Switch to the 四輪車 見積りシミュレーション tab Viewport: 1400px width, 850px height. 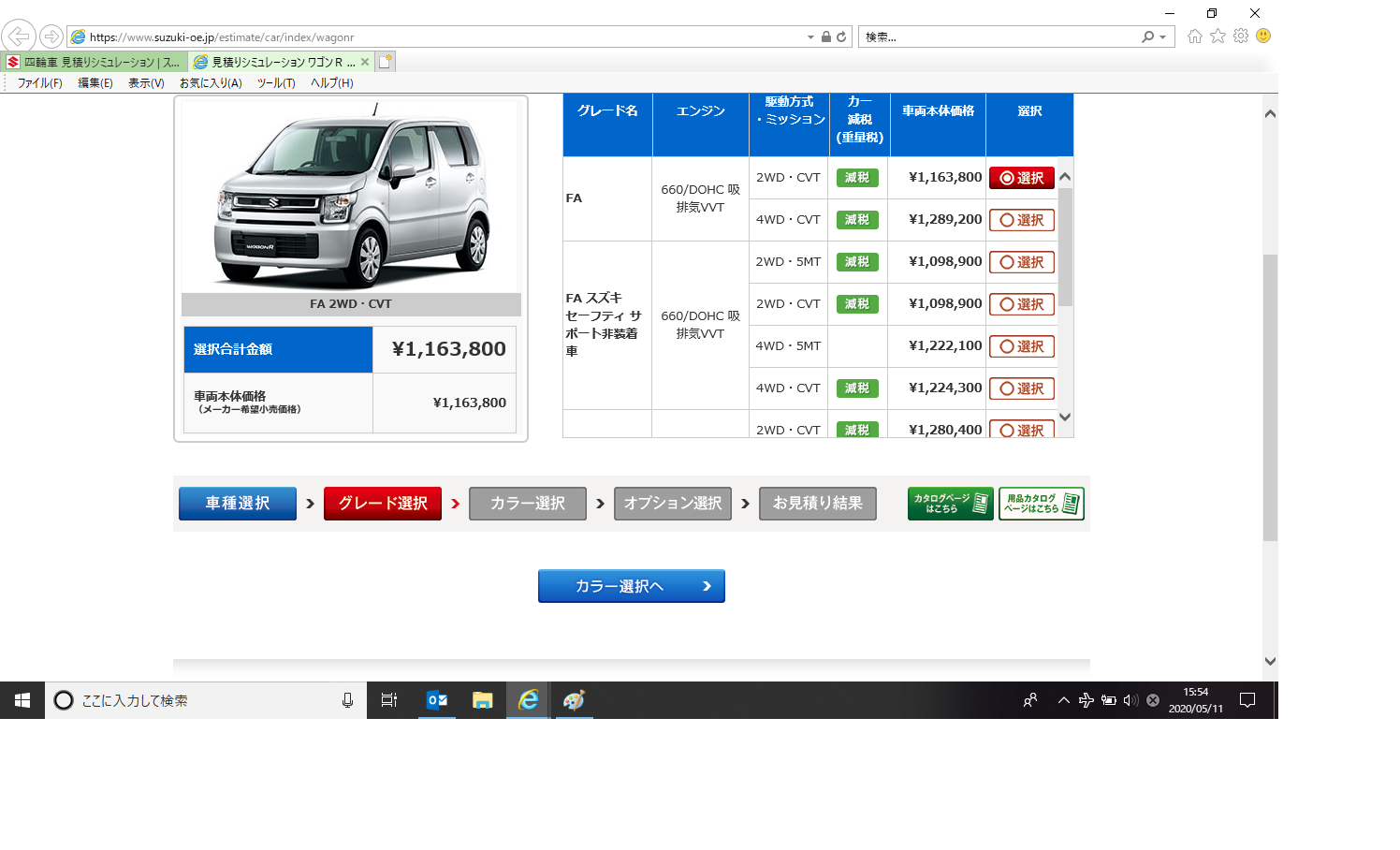pyautogui.click(x=94, y=62)
